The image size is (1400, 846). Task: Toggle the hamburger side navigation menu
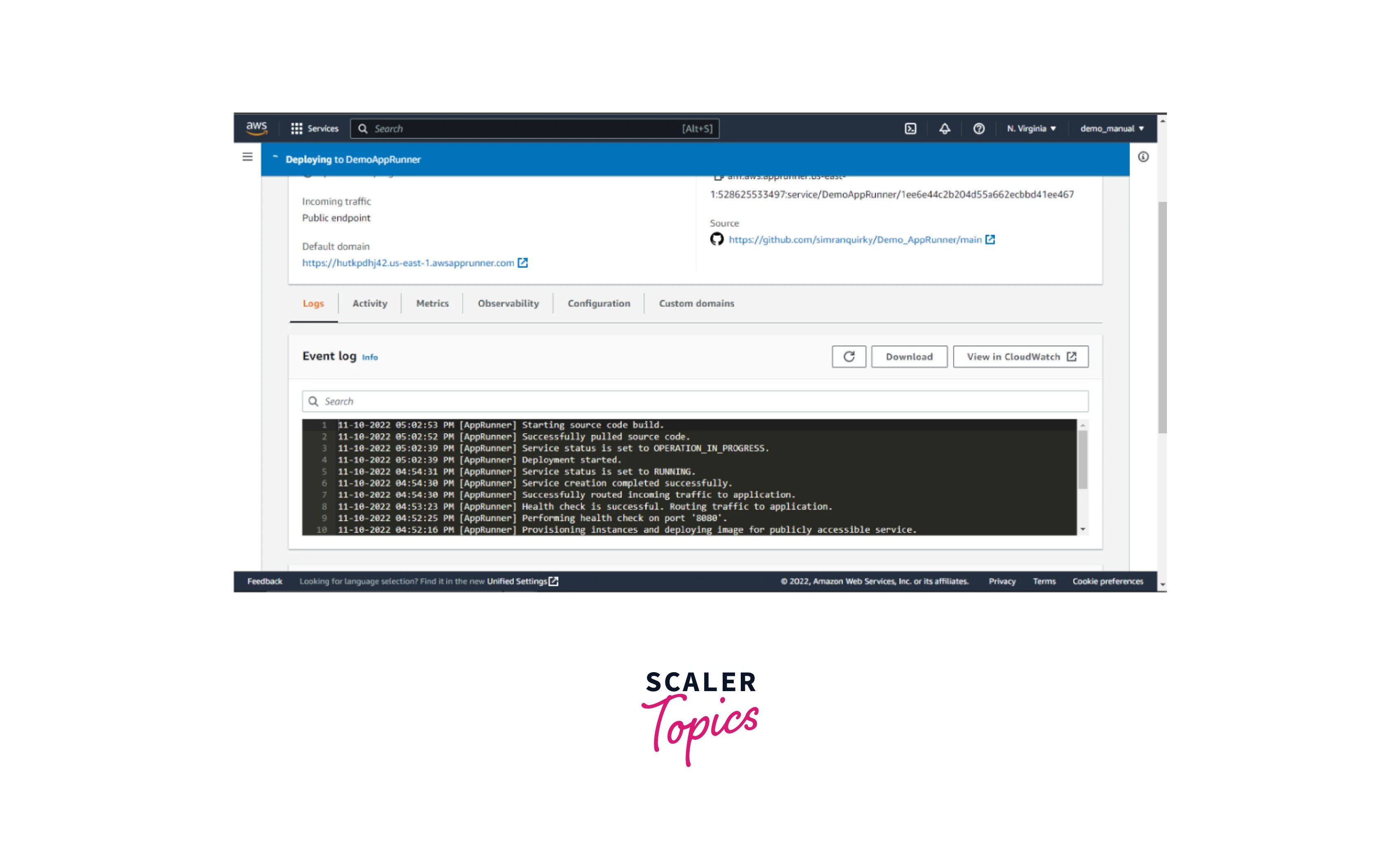(x=247, y=157)
